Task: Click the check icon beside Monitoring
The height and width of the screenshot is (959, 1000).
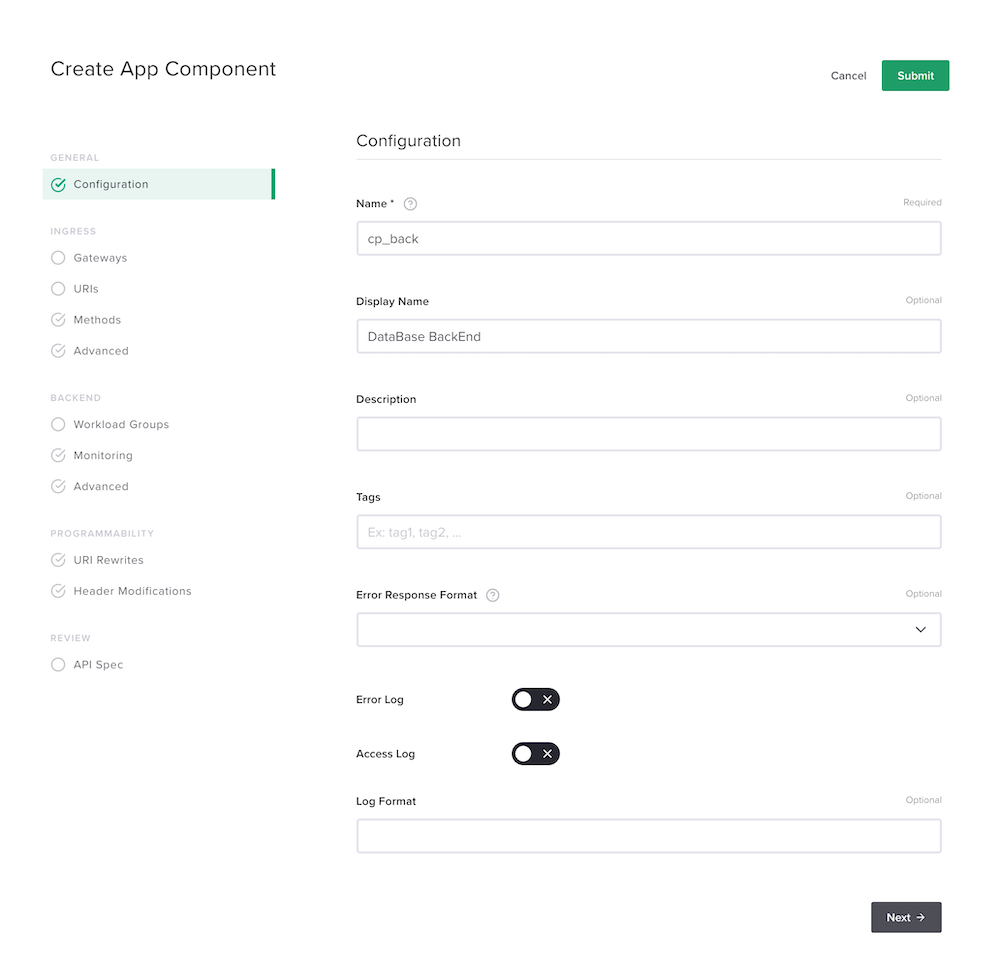Action: tap(58, 455)
